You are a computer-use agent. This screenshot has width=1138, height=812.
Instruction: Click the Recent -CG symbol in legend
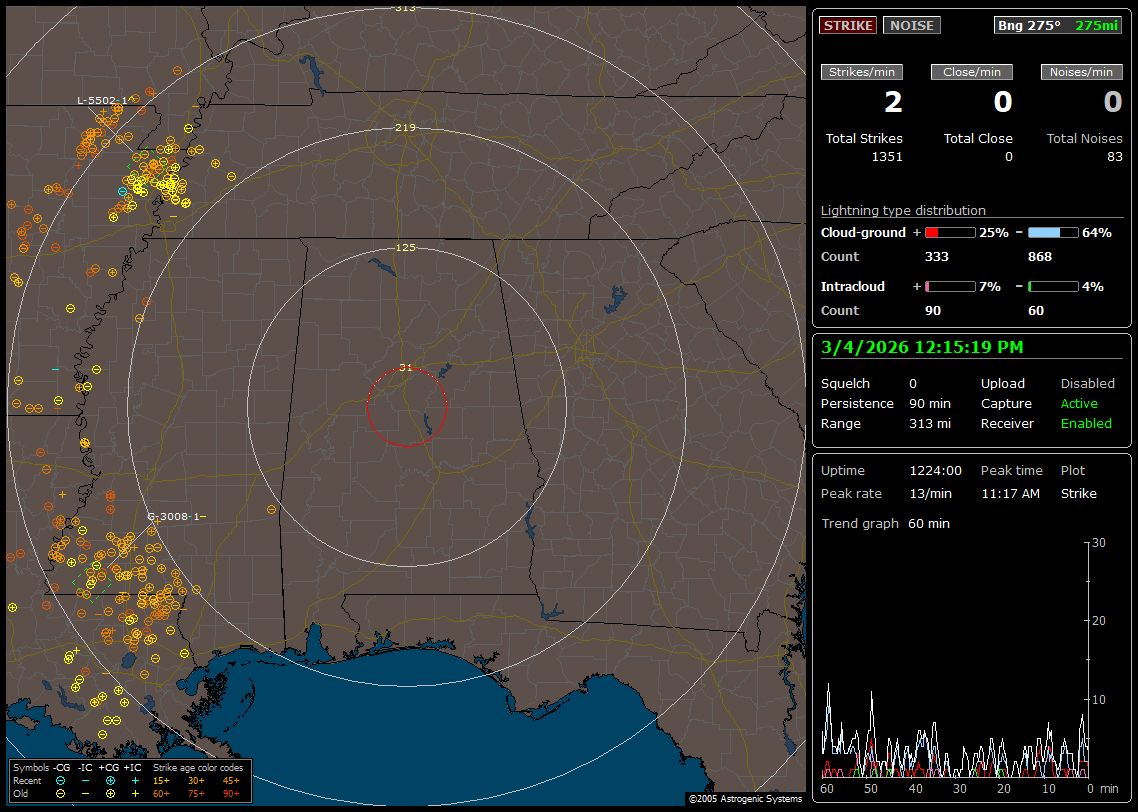pyautogui.click(x=60, y=780)
